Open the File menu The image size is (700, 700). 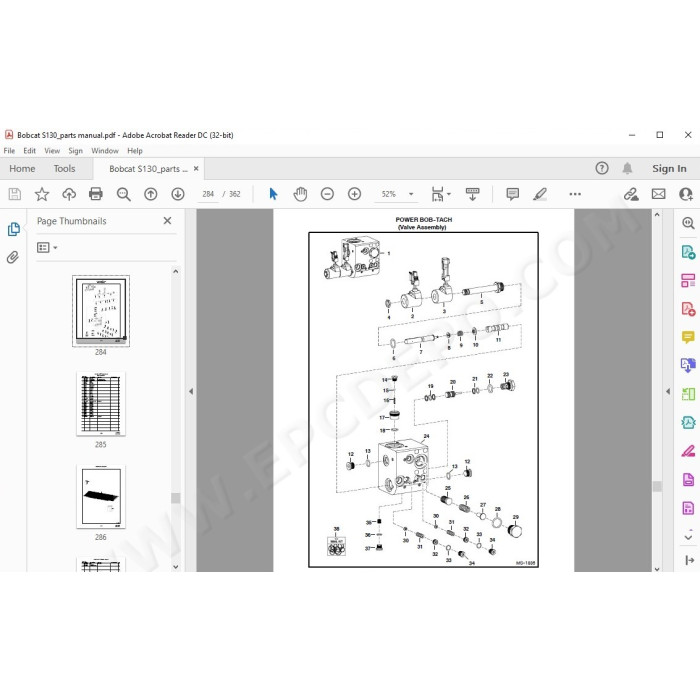pos(9,151)
